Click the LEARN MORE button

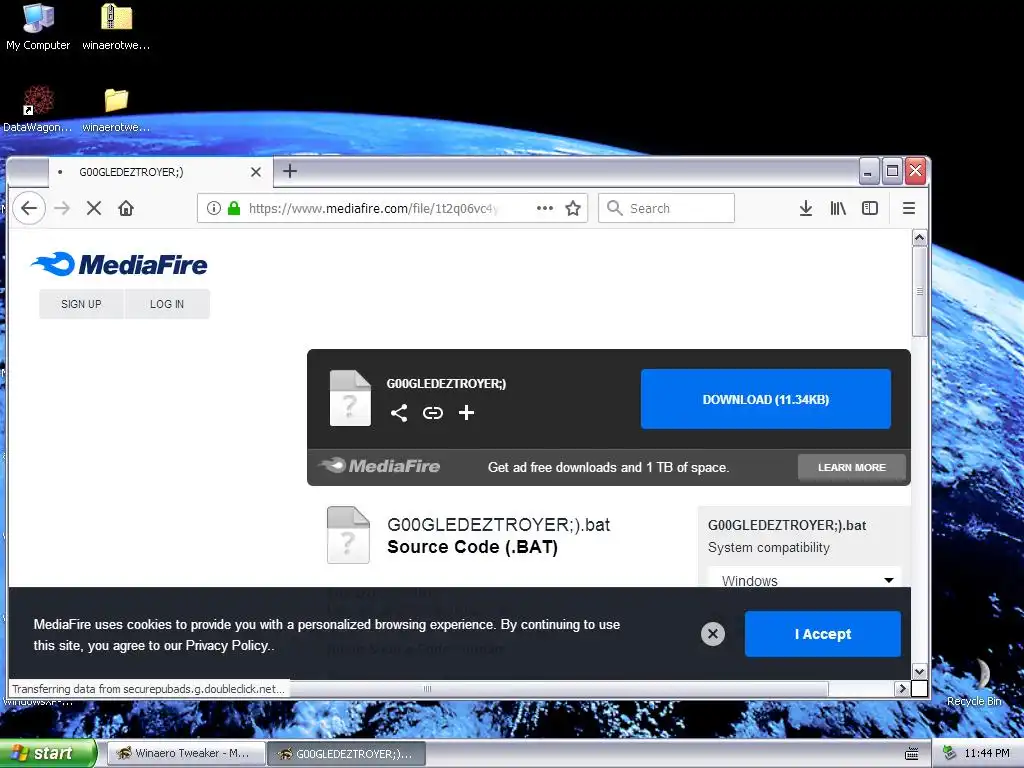pos(852,468)
